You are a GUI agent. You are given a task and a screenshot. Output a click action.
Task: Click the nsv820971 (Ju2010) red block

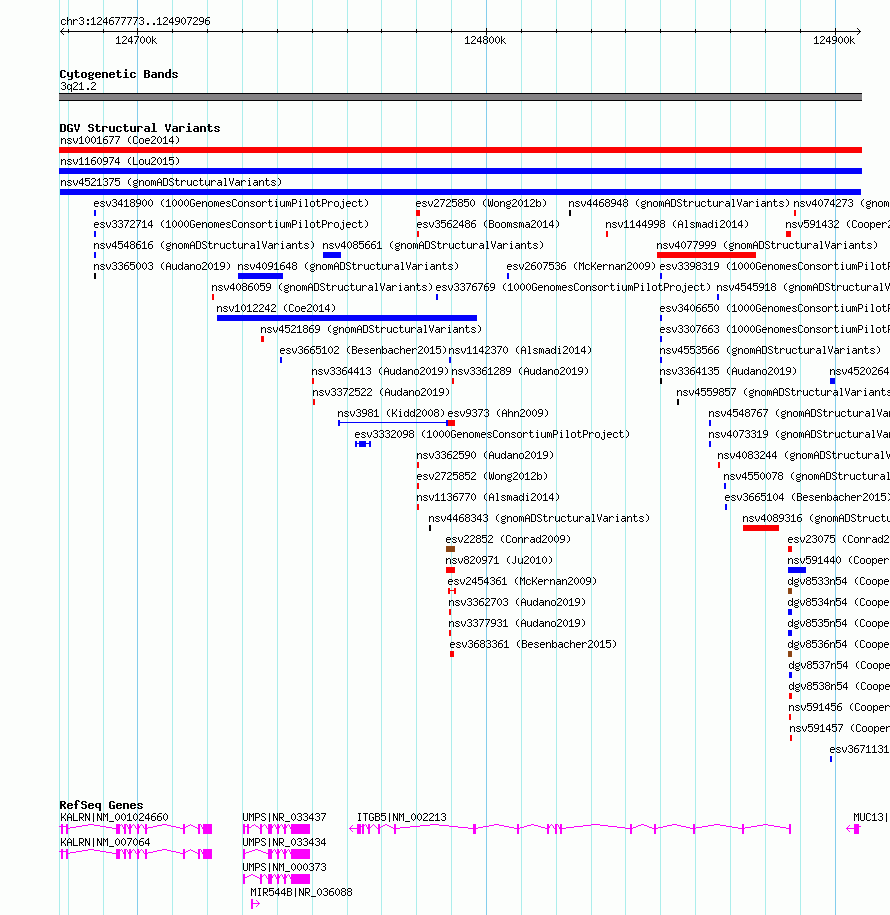point(451,570)
